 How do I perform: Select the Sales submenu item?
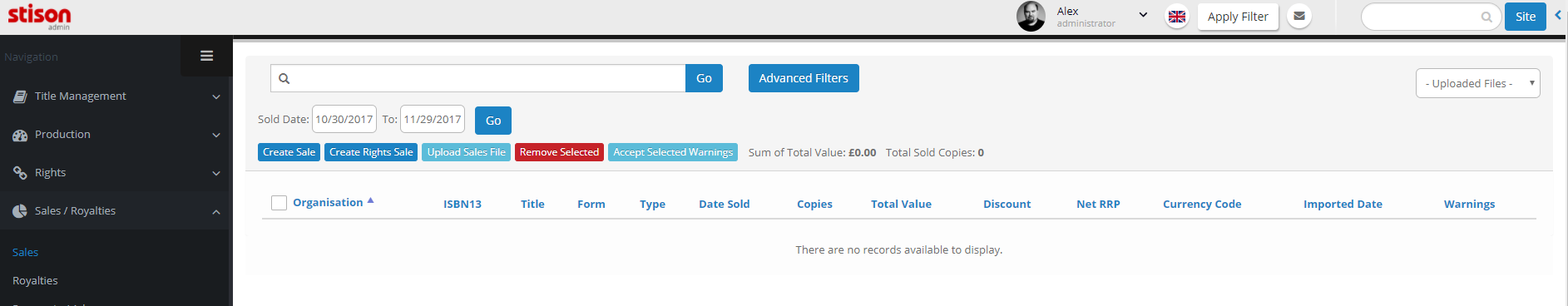pyautogui.click(x=25, y=252)
